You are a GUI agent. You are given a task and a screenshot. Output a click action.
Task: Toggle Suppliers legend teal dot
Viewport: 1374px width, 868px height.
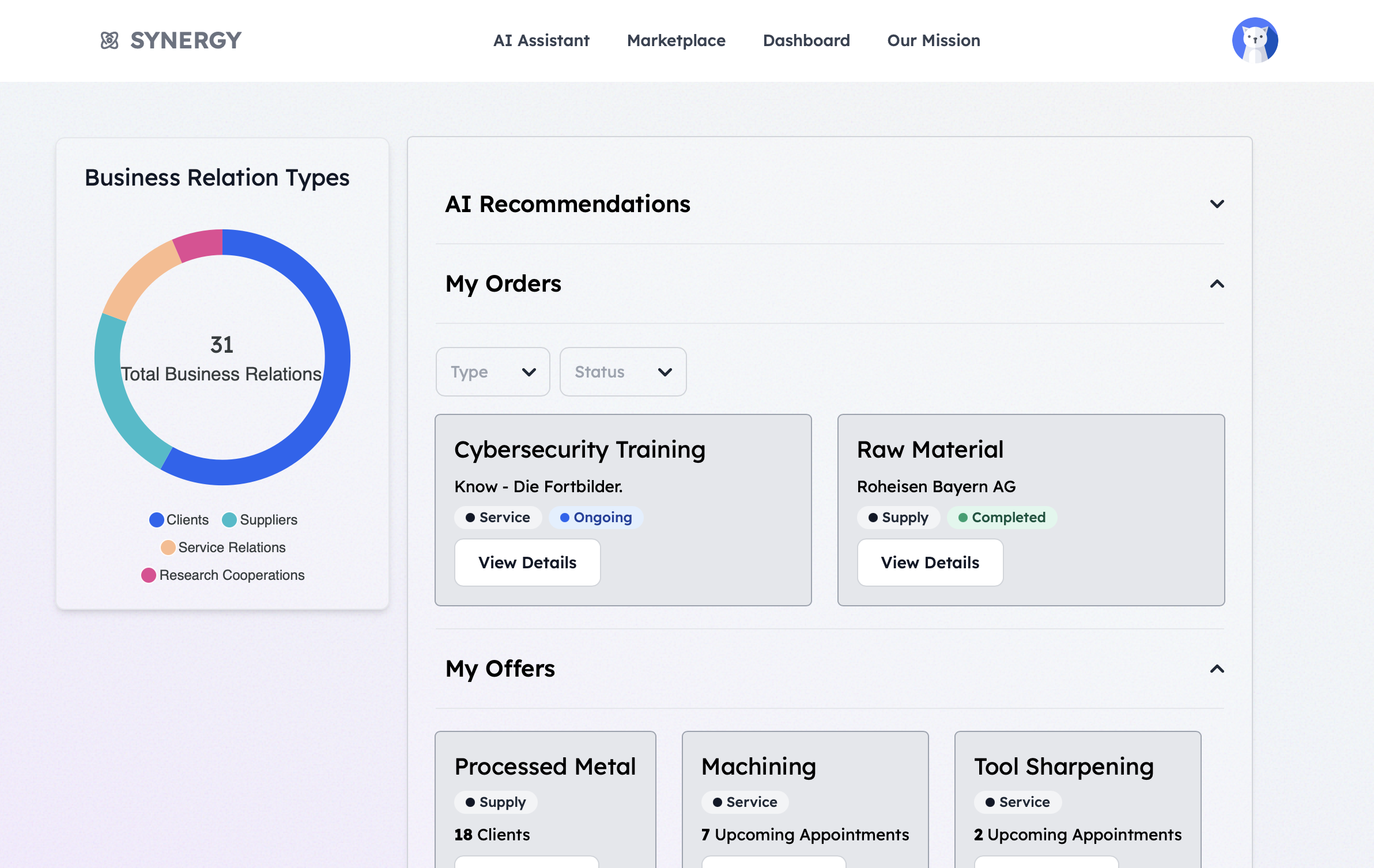[229, 520]
